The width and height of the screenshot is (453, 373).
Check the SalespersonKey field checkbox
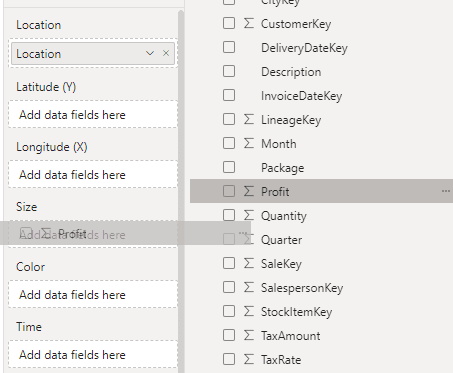tap(229, 287)
